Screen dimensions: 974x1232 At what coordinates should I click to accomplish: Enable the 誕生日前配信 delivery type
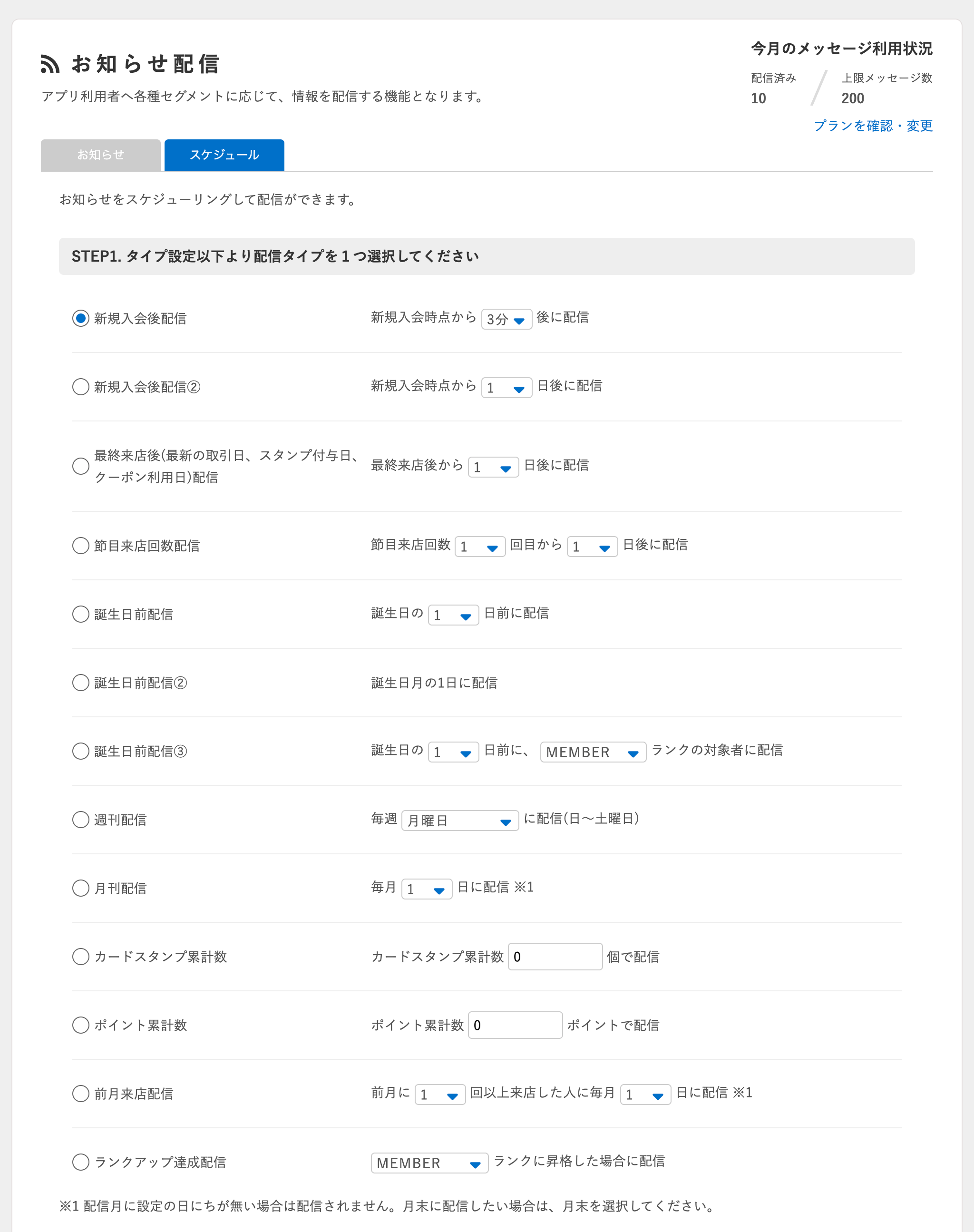(80, 614)
